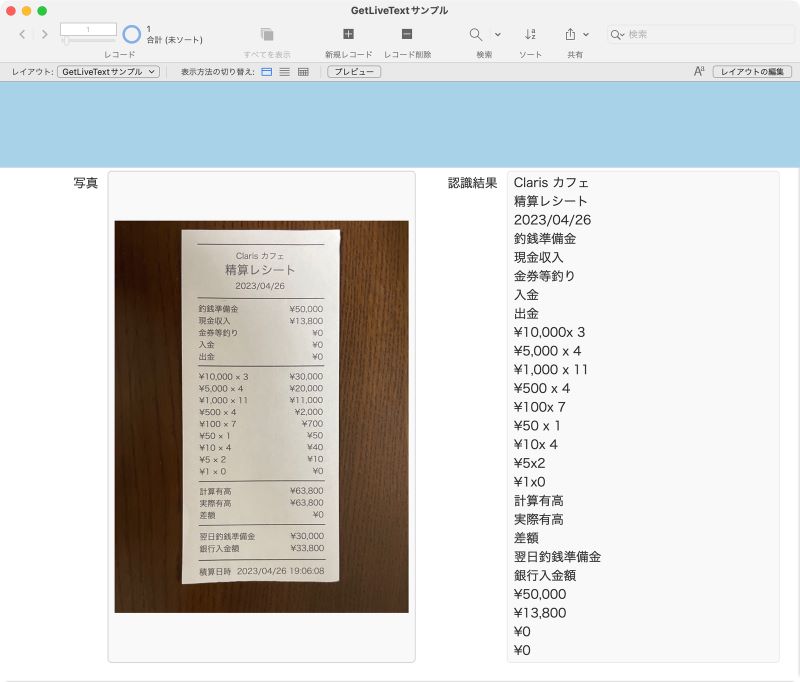The width and height of the screenshot is (800, 682).
Task: Open the Share dropdown arrow
Action: tap(586, 35)
